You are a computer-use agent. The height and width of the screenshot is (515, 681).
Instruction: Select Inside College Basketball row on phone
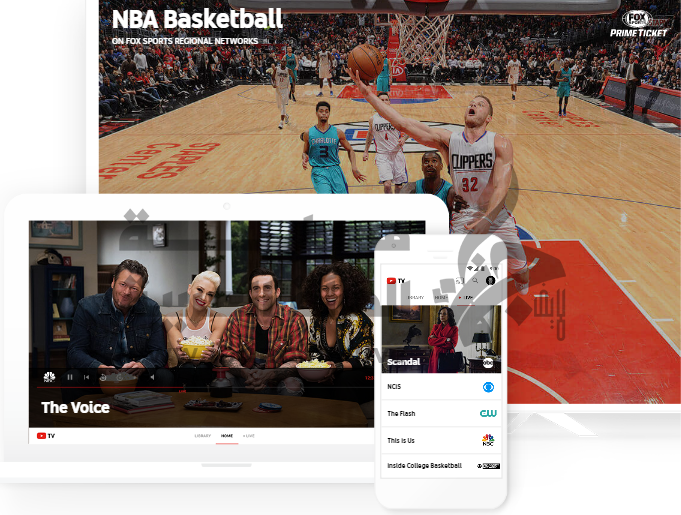coord(441,466)
